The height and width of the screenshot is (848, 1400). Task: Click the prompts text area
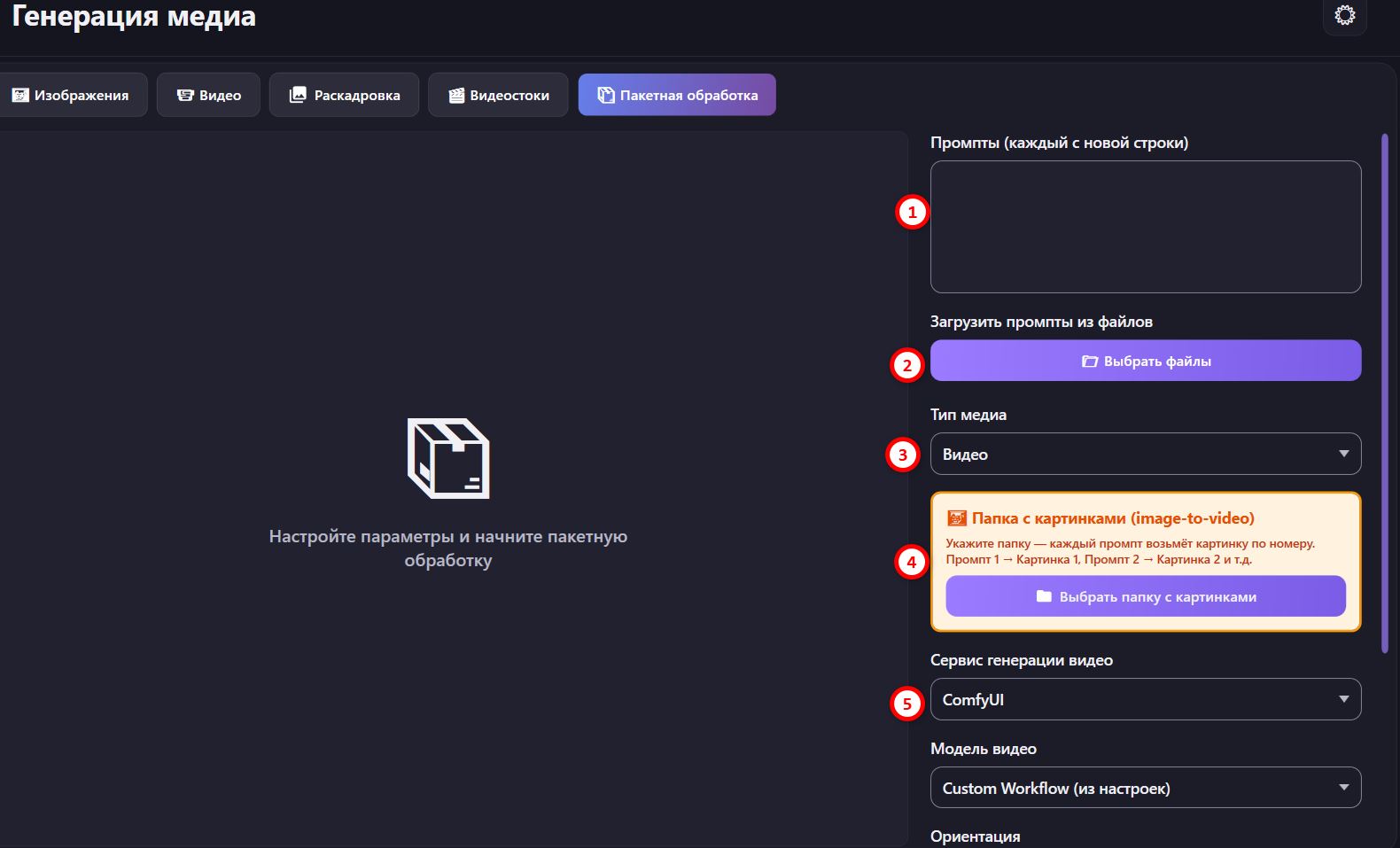tap(1146, 227)
